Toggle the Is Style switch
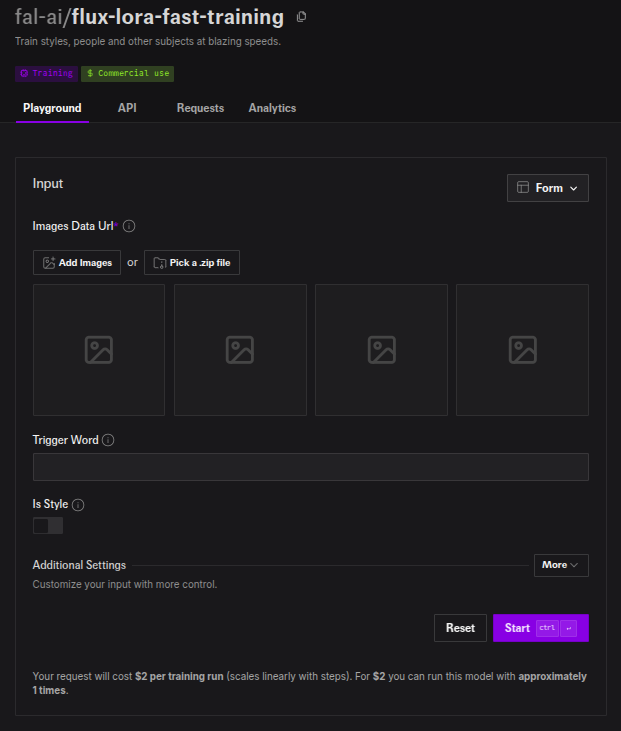The image size is (621, 731). [48, 525]
